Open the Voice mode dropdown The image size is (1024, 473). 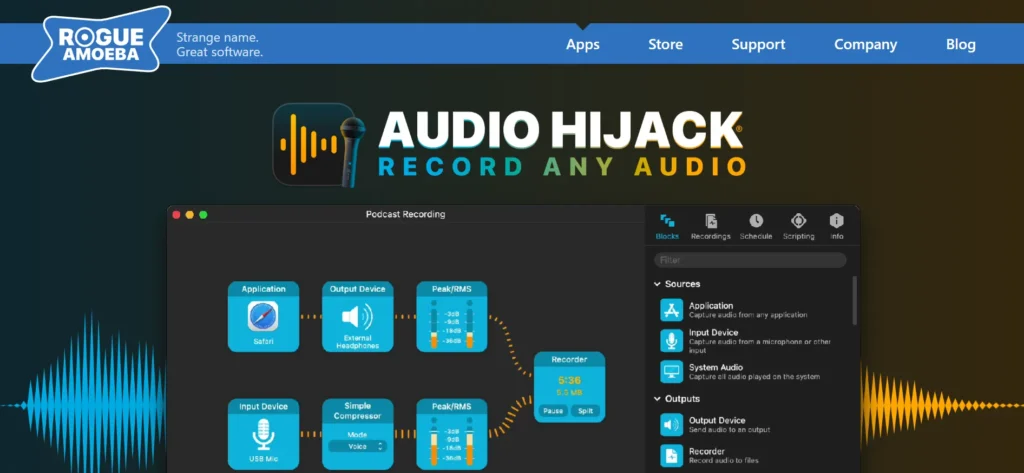(357, 446)
